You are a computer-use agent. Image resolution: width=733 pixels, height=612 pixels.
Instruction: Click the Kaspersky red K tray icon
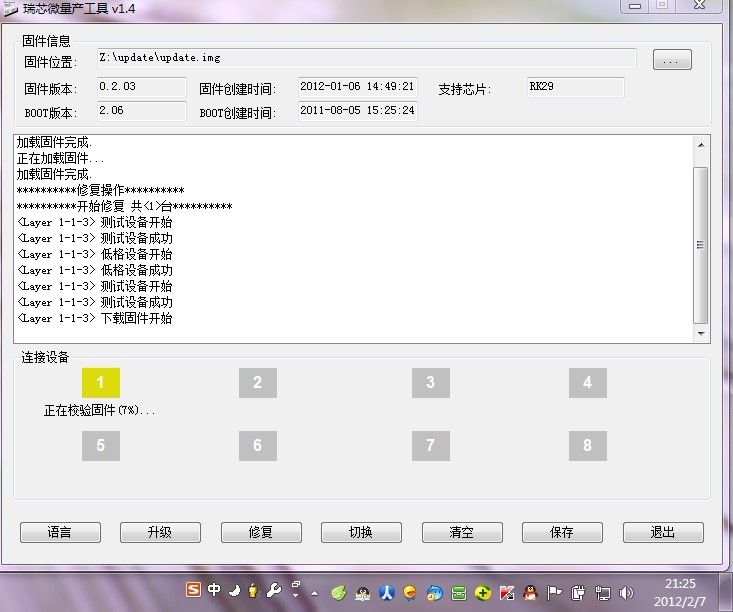point(507,593)
